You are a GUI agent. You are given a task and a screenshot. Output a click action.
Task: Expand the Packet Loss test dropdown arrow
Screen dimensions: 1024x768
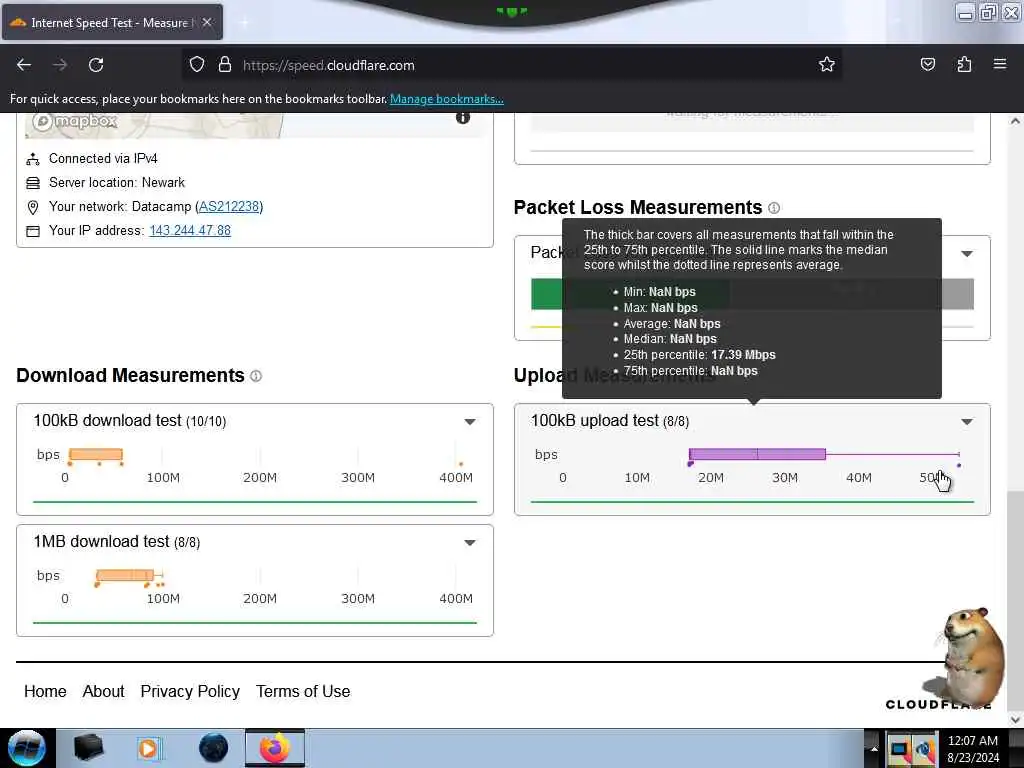point(967,253)
